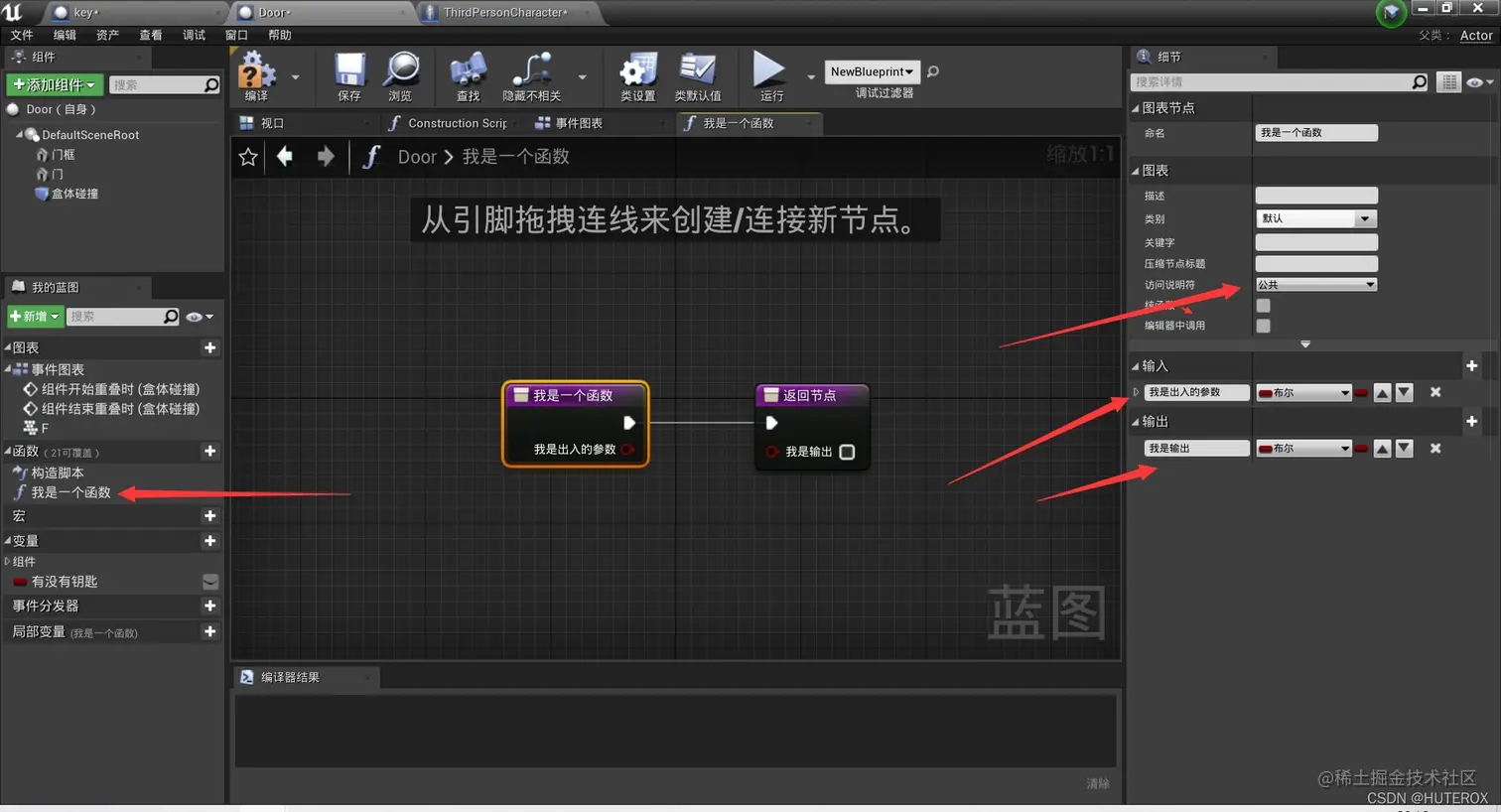Switch to the ThirdPersonCharacter tab
The height and width of the screenshot is (812, 1501).
tap(503, 13)
